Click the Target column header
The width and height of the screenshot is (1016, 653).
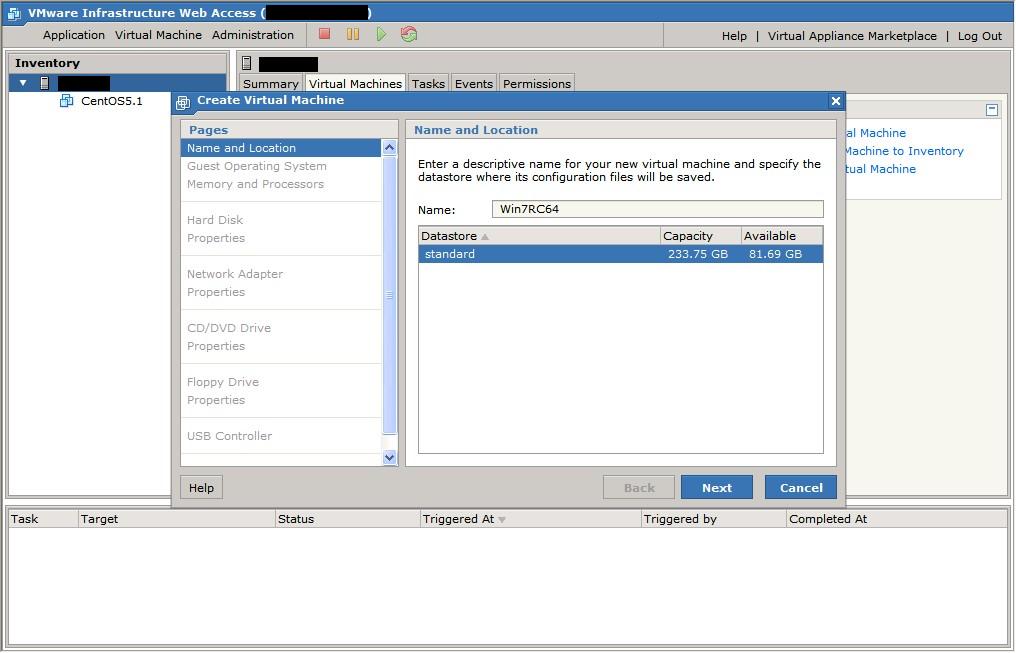pyautogui.click(x=176, y=519)
